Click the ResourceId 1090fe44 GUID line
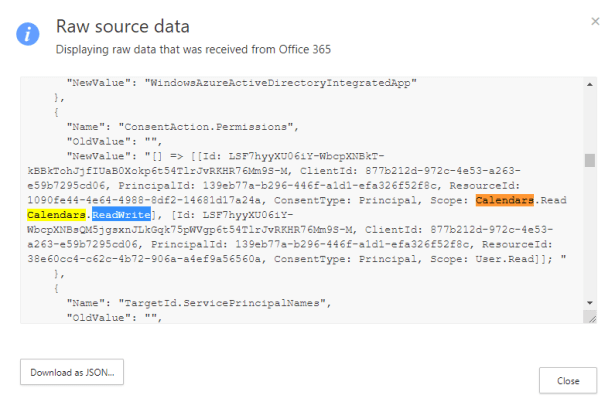This screenshot has width=615, height=402. coord(134,200)
